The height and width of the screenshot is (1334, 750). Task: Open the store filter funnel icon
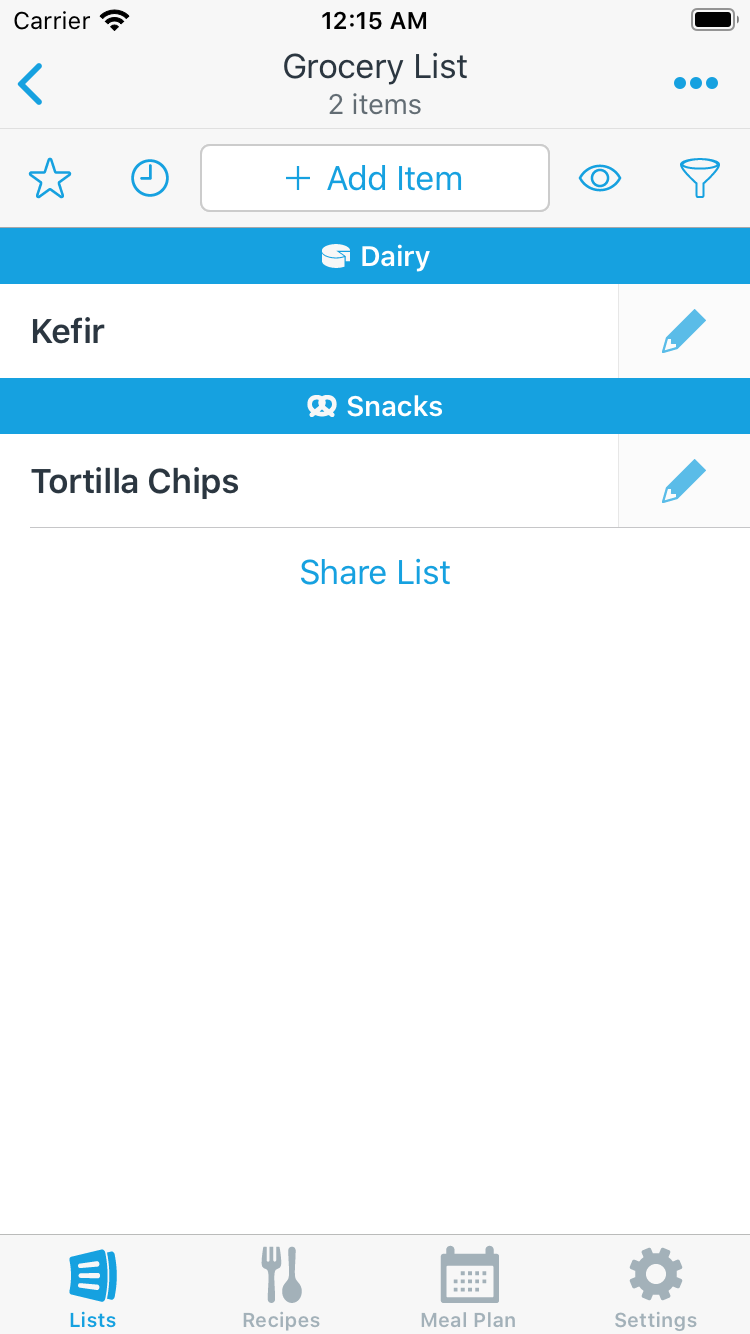coord(700,179)
